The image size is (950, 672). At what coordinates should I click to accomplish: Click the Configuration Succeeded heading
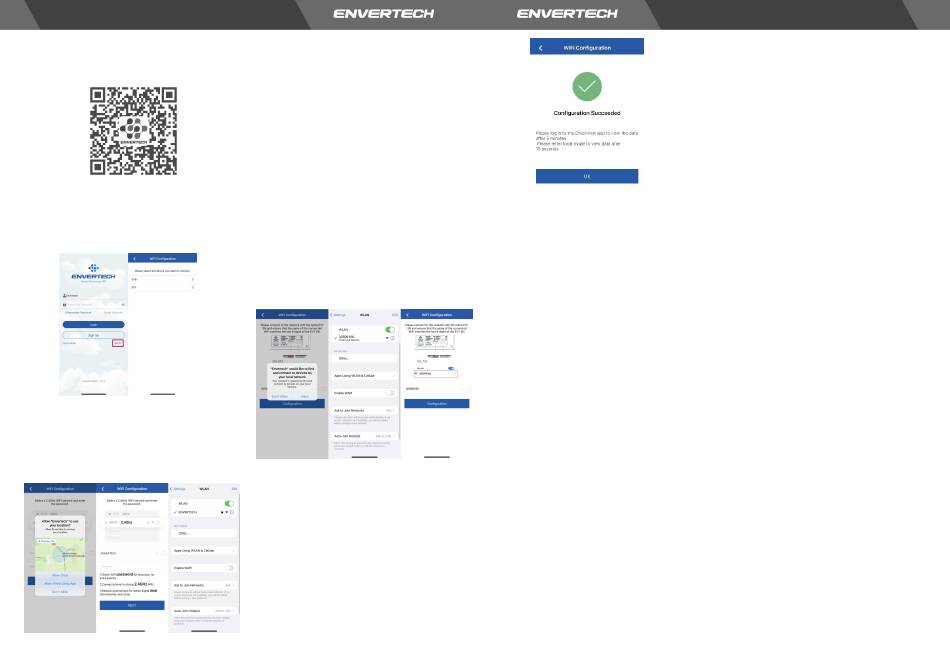click(586, 113)
